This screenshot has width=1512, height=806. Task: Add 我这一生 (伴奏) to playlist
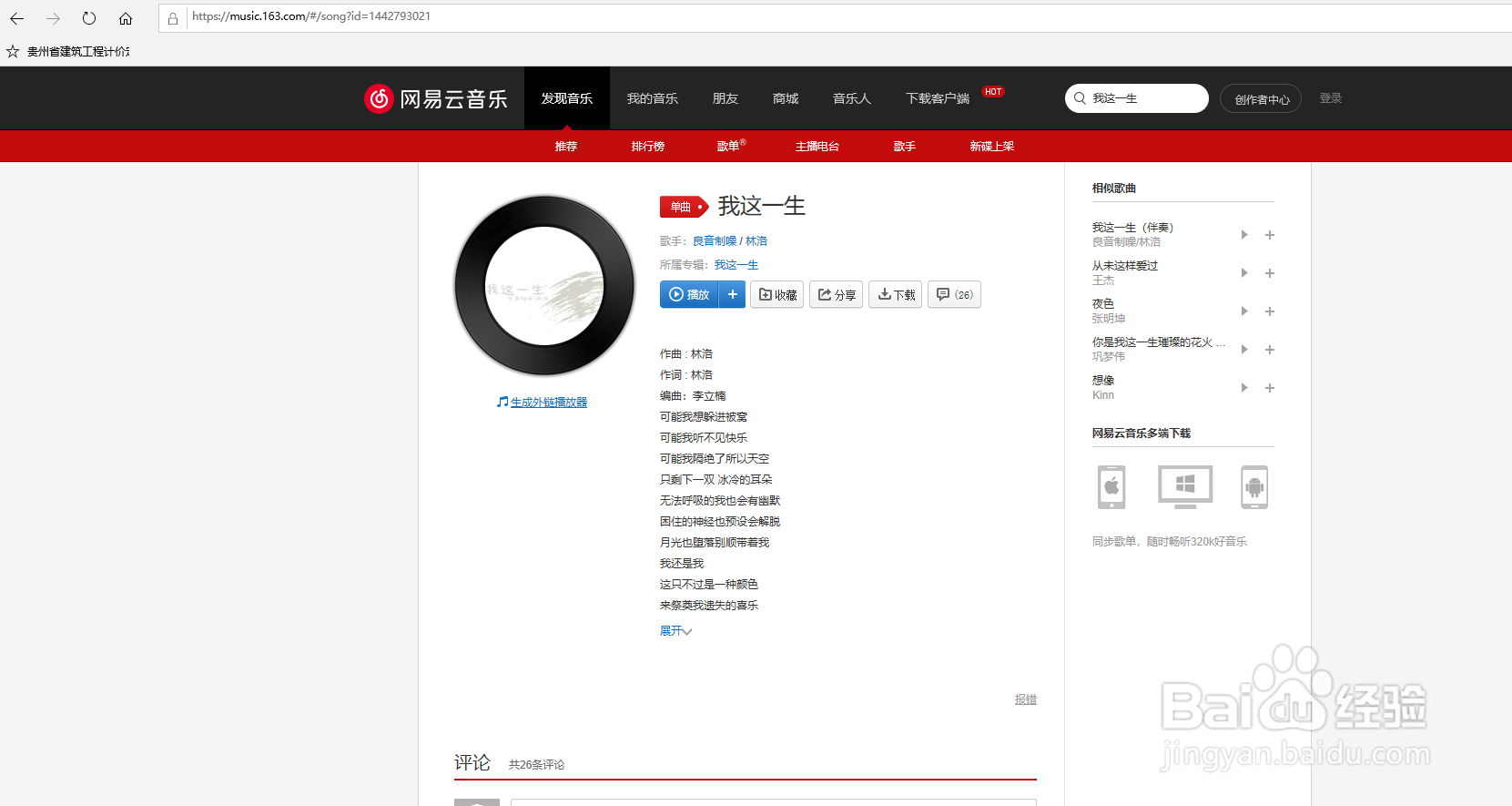pyautogui.click(x=1270, y=235)
